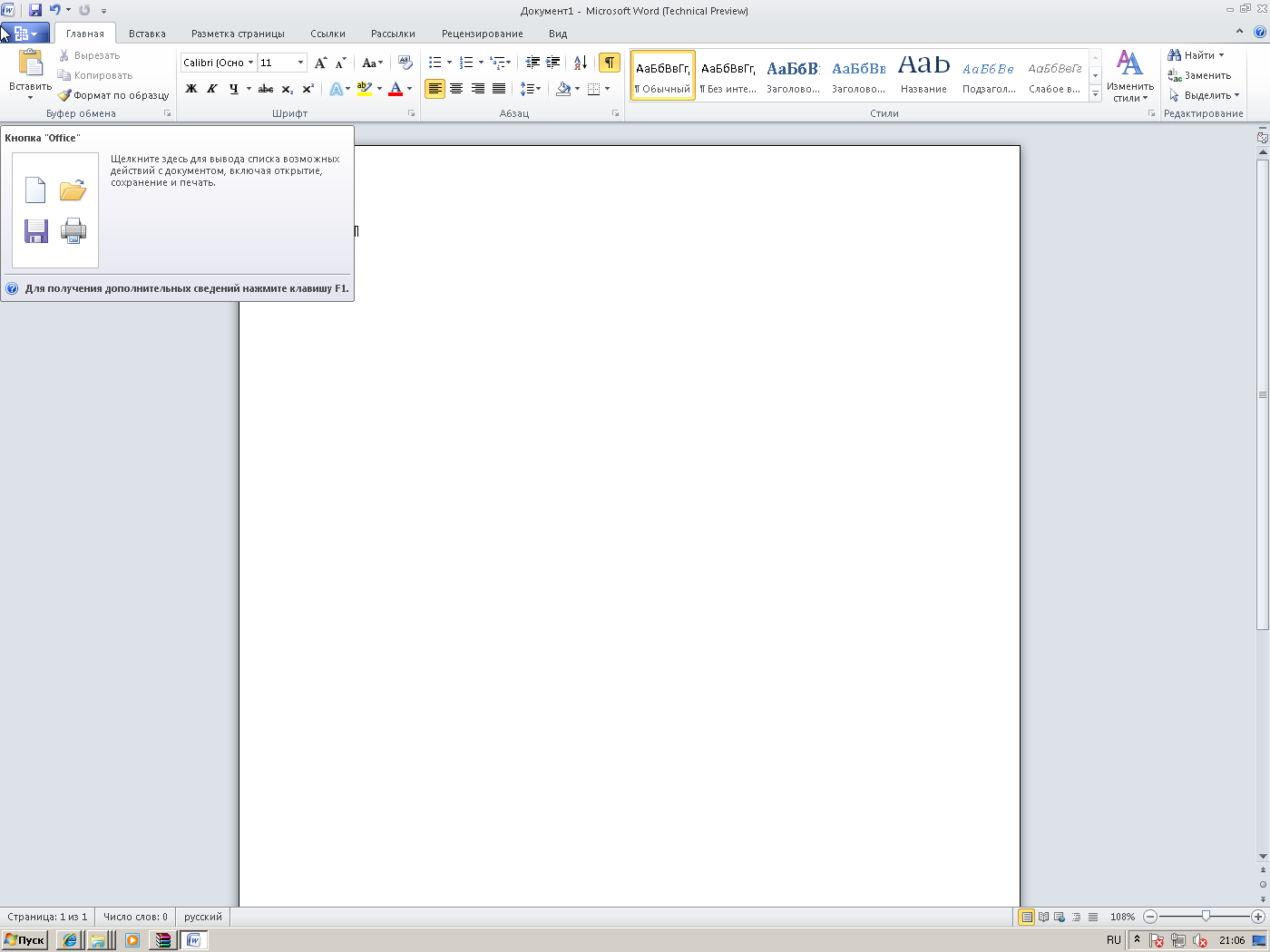Apply Обычный style
This screenshot has width=1270, height=952.
(x=663, y=75)
